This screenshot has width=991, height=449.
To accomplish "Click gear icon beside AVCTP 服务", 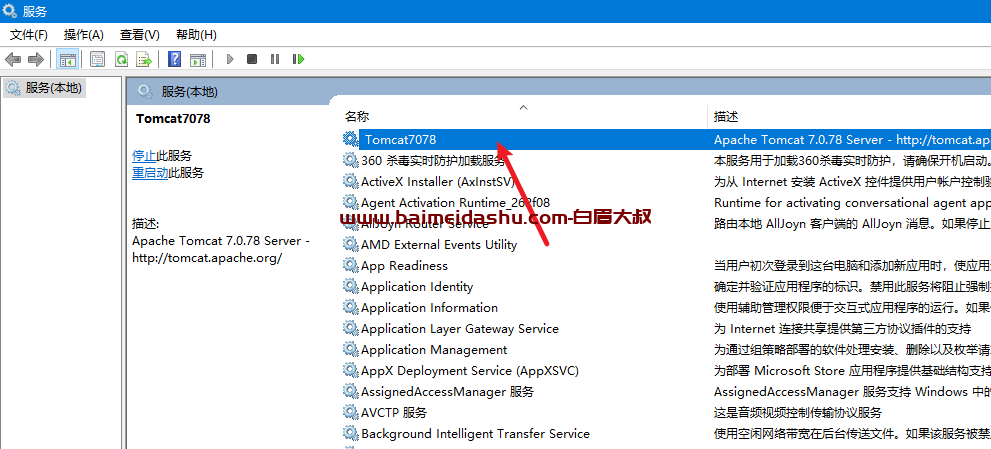I will click(x=350, y=412).
